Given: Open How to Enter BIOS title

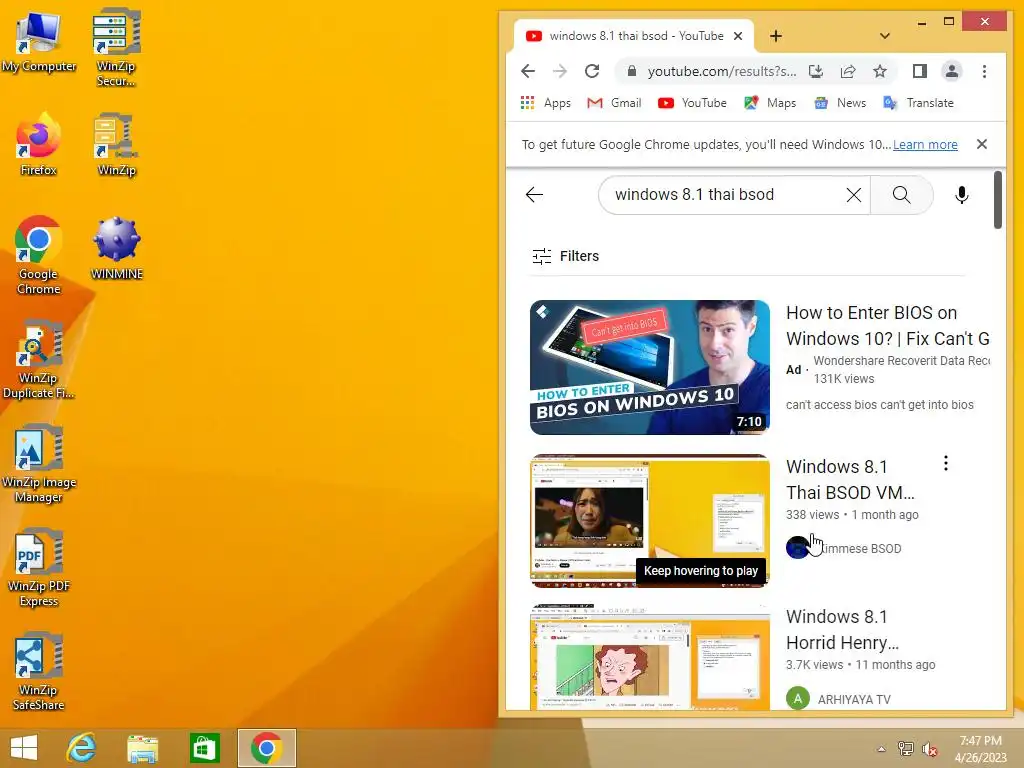Looking at the screenshot, I should click(x=888, y=325).
